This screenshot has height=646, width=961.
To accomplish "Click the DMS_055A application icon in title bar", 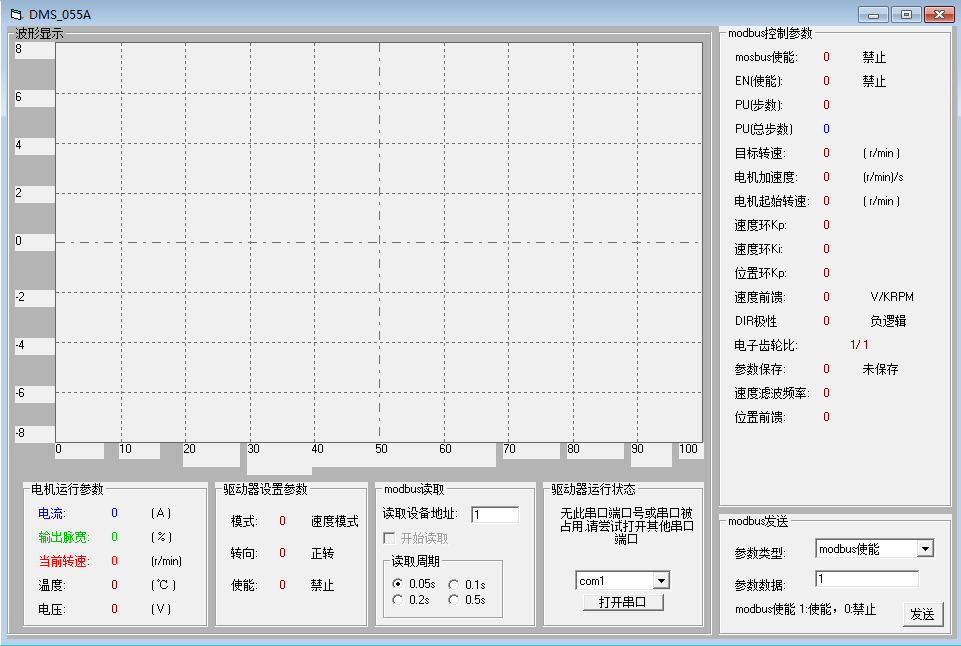I will (15, 15).
